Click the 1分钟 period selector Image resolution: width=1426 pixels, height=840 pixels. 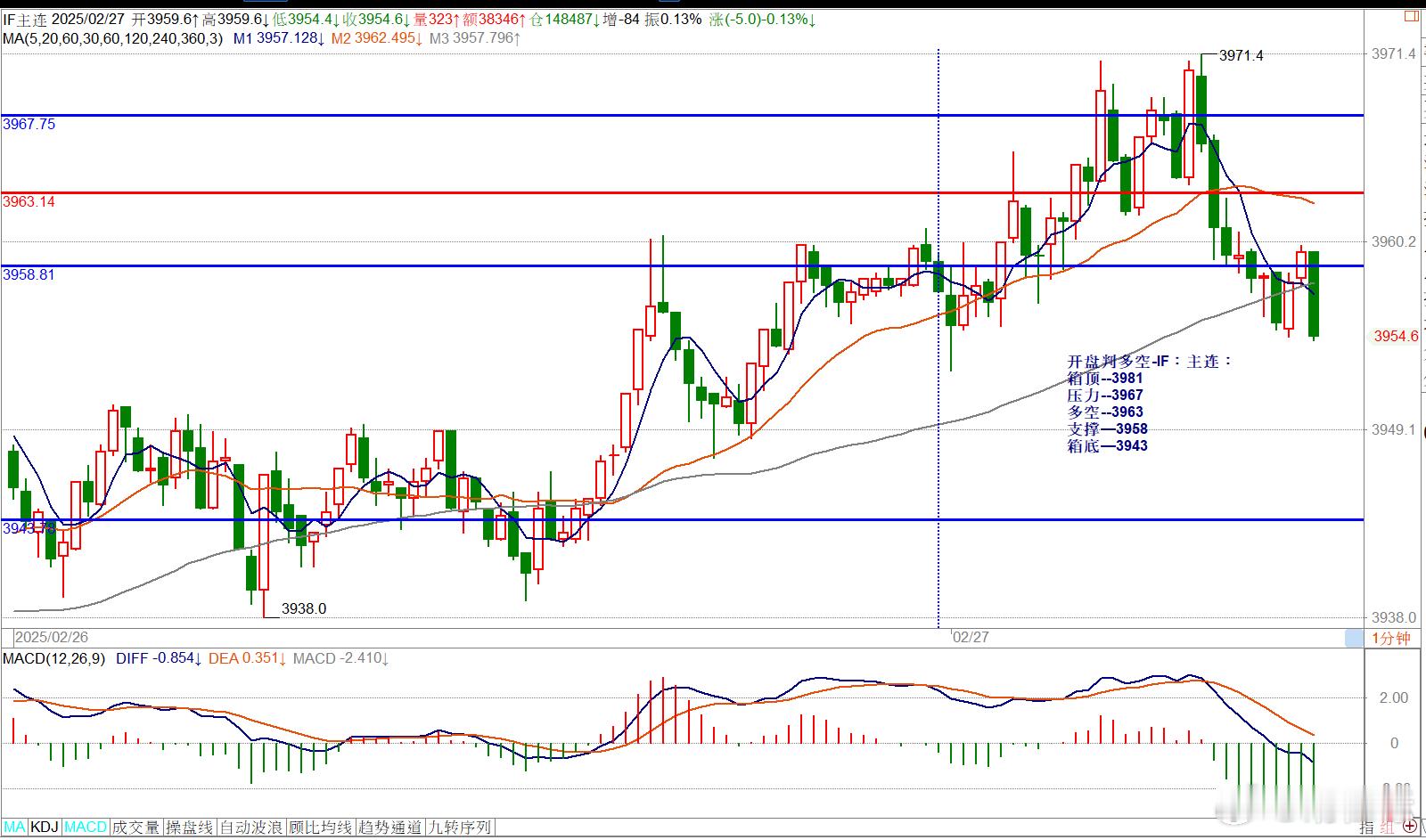click(1391, 638)
